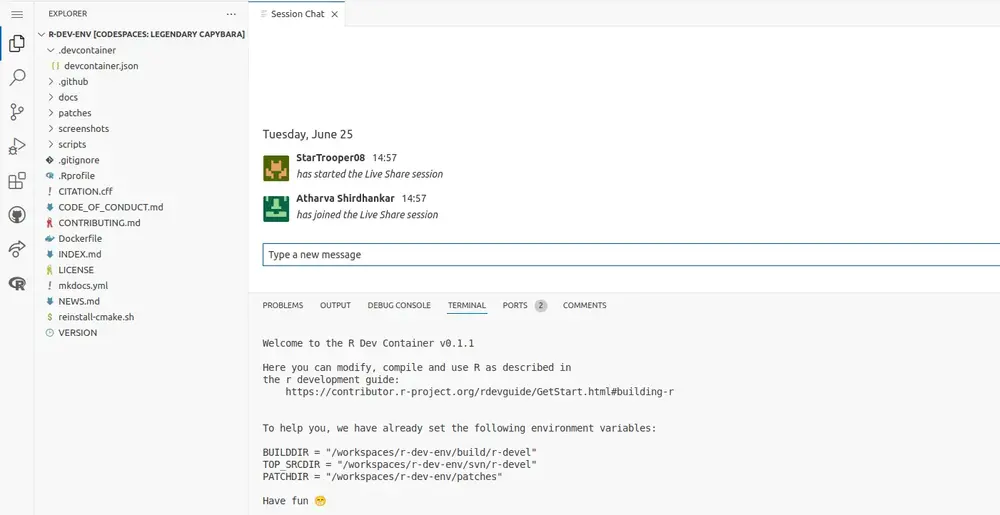Open the Explorer view in activity bar
The height and width of the screenshot is (515, 1000).
[17, 44]
